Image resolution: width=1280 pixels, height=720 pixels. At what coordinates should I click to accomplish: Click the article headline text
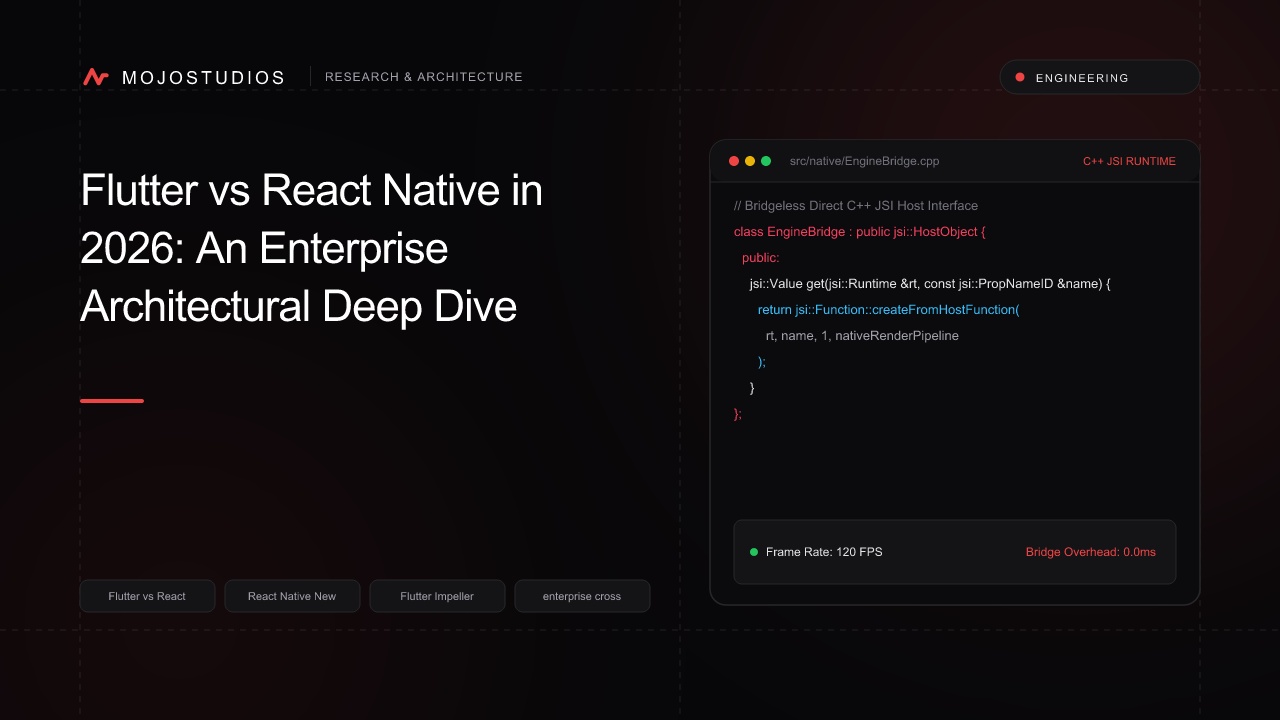[312, 248]
